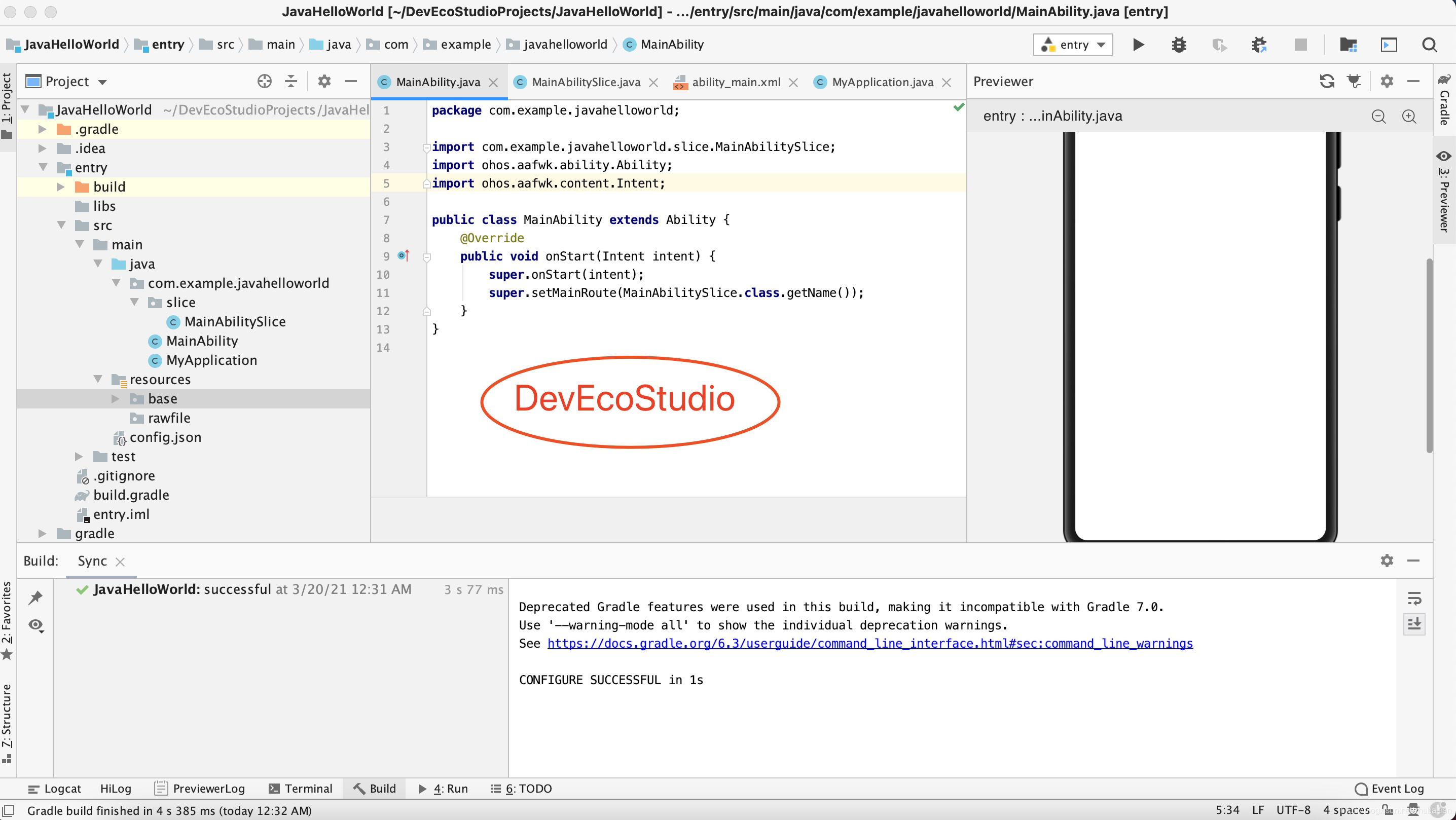1456x820 pixels.
Task: Click the run with coverage icon
Action: 1219,45
